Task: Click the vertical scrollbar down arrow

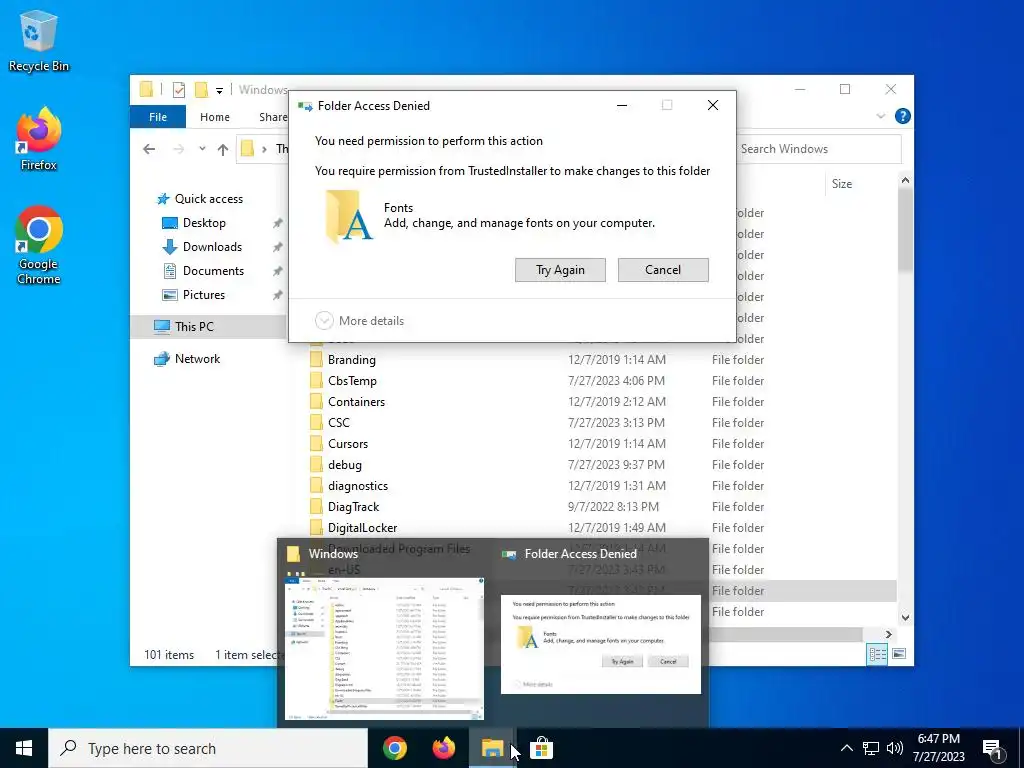Action: [905, 617]
